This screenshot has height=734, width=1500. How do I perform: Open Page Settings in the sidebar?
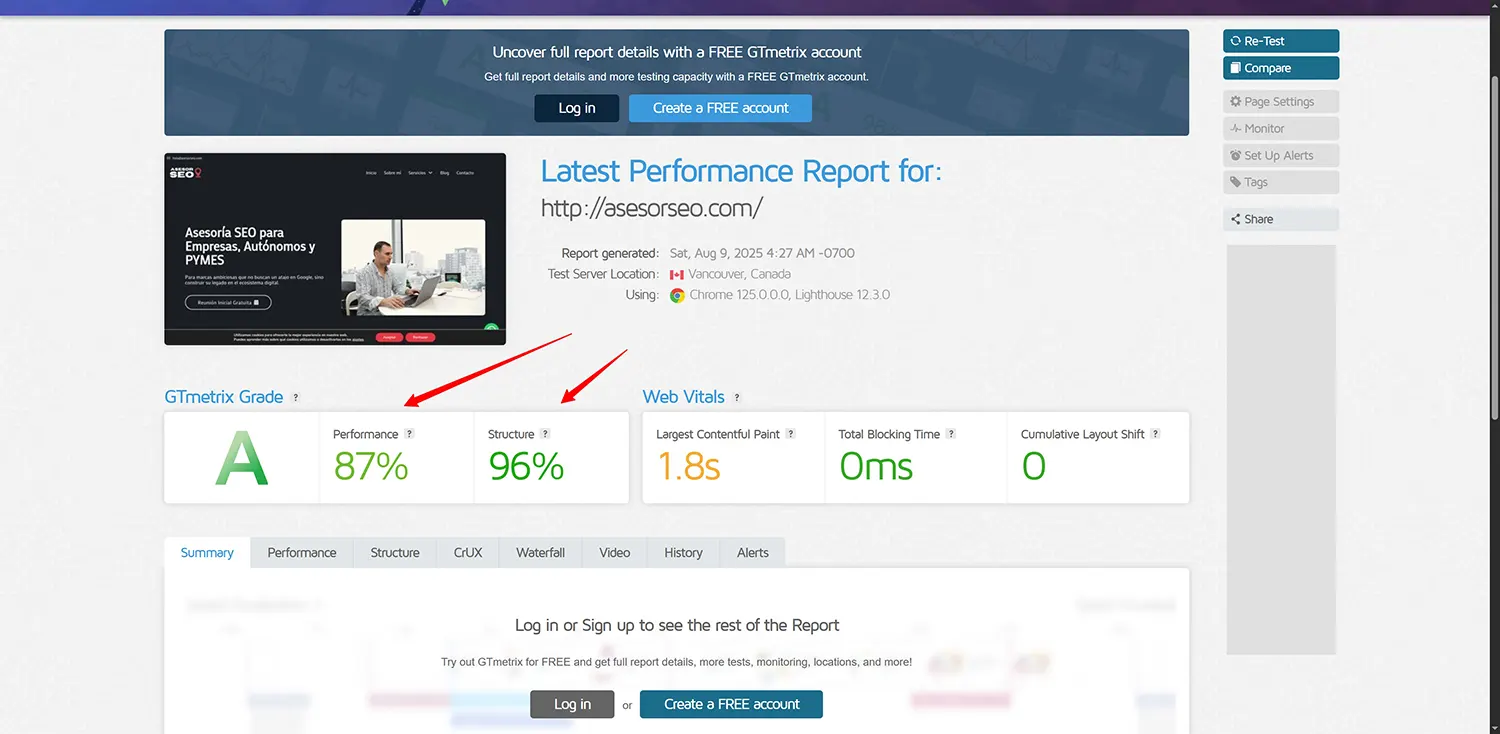[x=1280, y=102]
